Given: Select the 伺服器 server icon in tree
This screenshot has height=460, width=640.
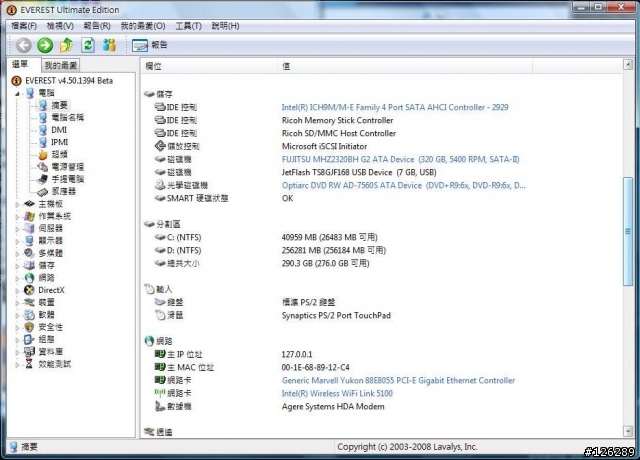Looking at the screenshot, I should (x=29, y=228).
